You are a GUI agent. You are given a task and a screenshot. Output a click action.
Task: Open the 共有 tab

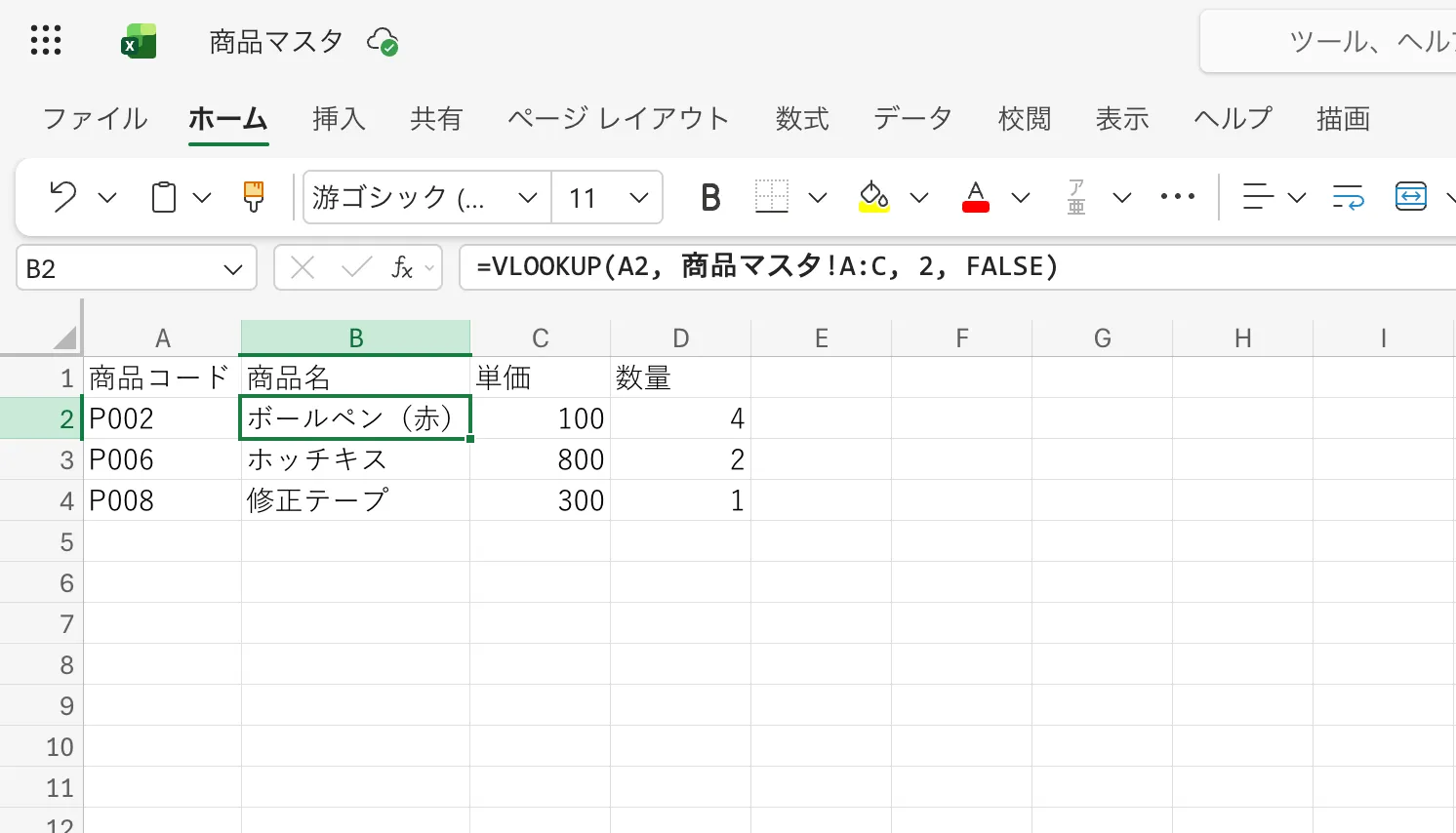coord(436,119)
